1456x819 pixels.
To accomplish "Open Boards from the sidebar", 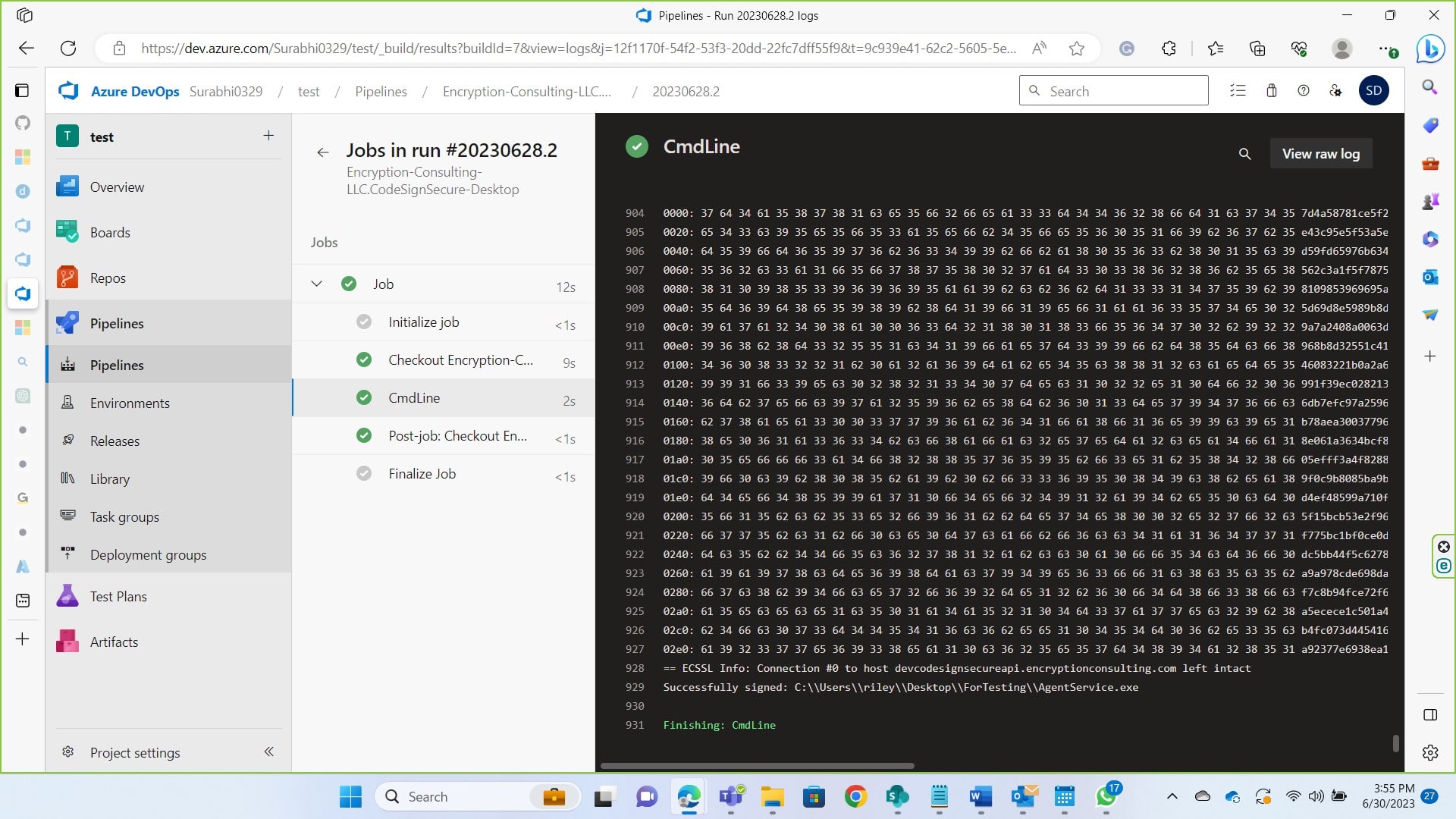I will coord(110,233).
